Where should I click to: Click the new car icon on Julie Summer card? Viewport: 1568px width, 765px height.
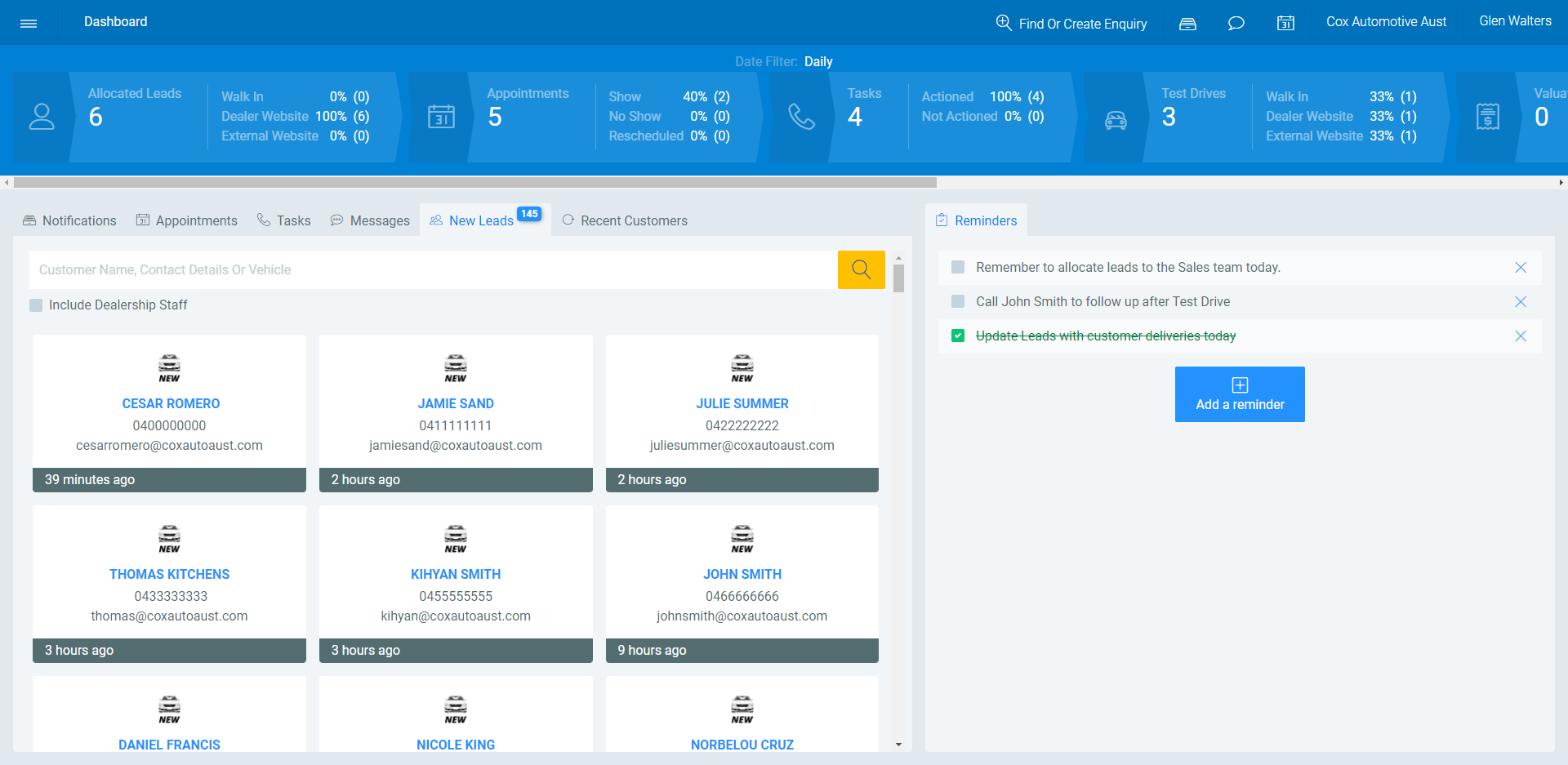click(x=742, y=368)
